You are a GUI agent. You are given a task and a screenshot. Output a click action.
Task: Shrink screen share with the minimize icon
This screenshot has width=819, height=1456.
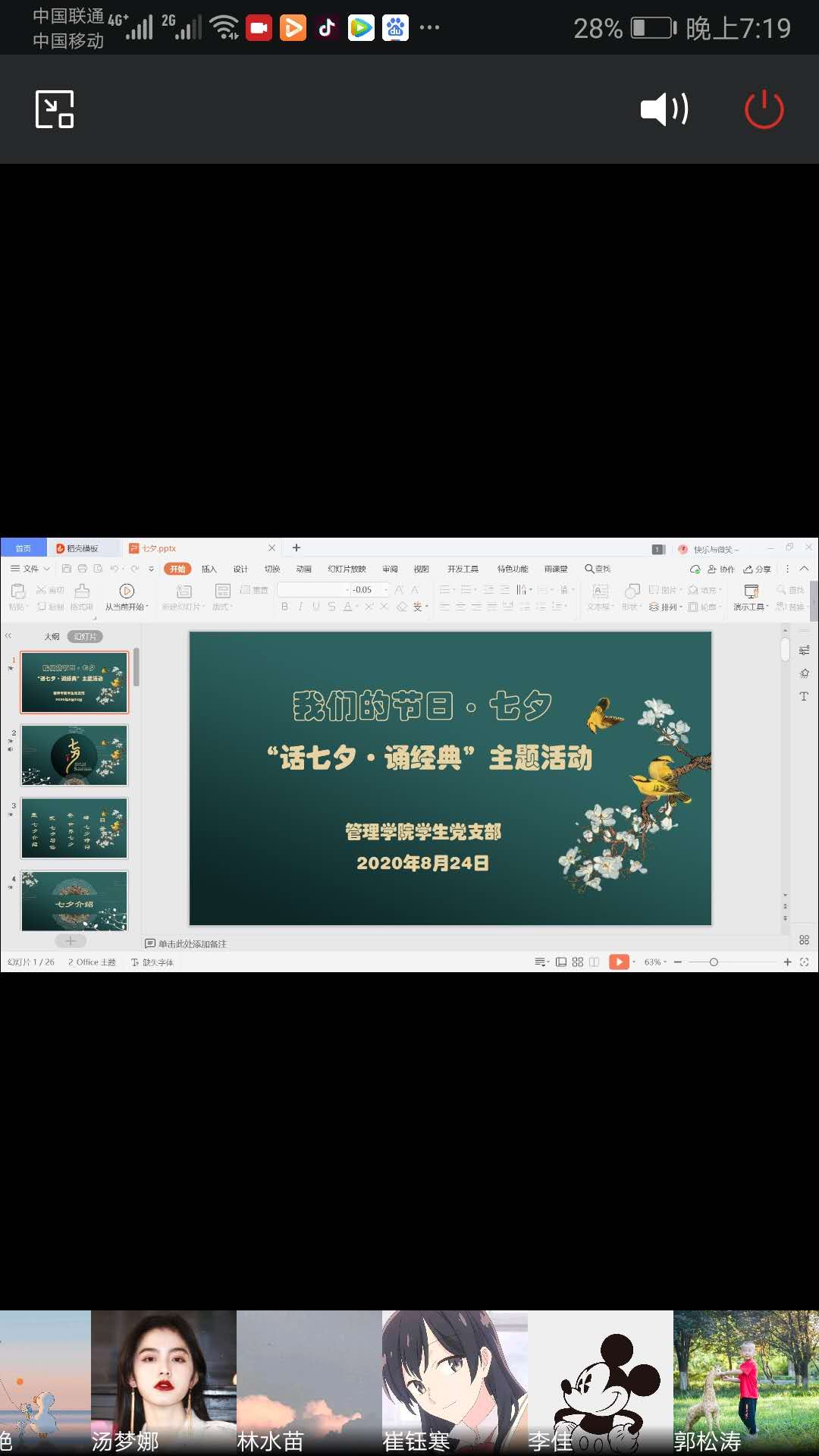point(55,109)
